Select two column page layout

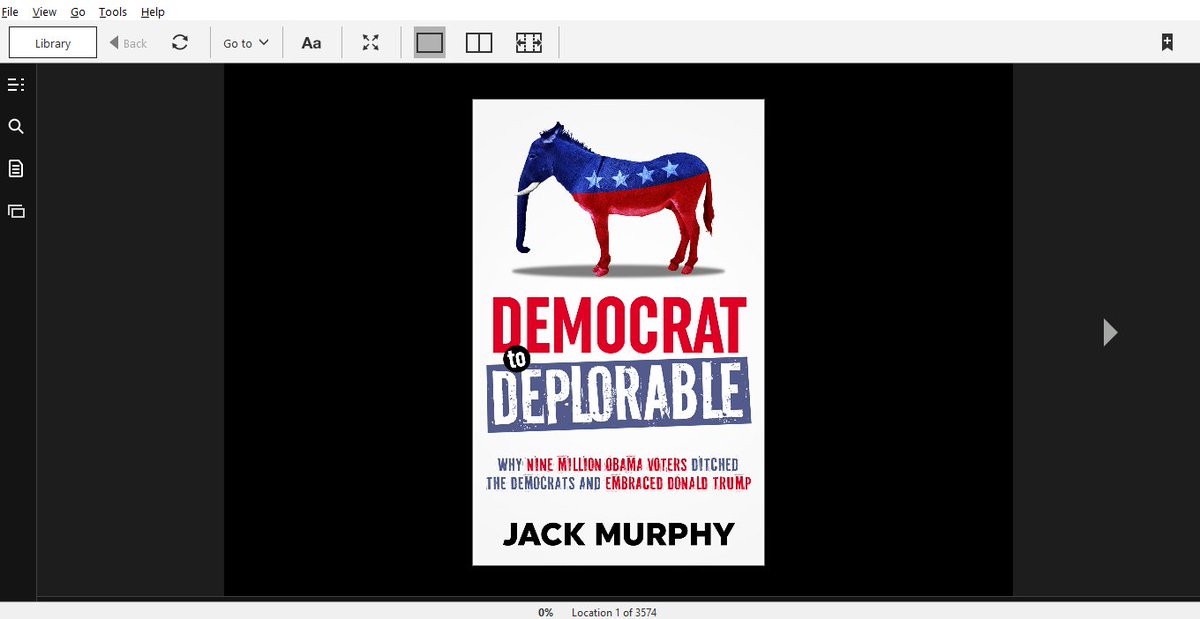click(x=479, y=43)
